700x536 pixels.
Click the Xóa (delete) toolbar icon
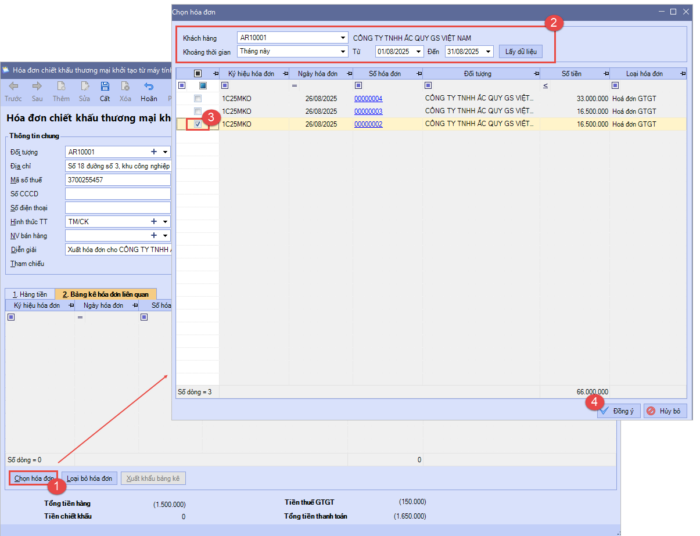[125, 88]
